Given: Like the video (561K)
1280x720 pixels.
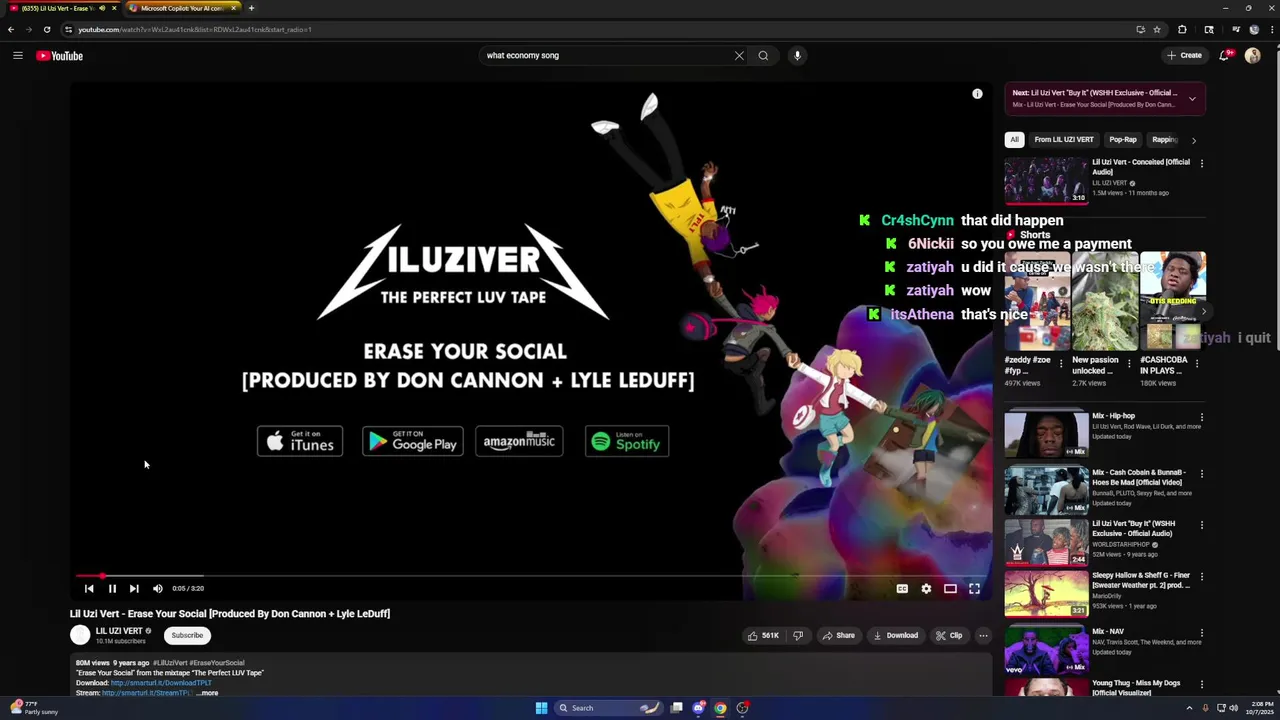Looking at the screenshot, I should tap(764, 635).
